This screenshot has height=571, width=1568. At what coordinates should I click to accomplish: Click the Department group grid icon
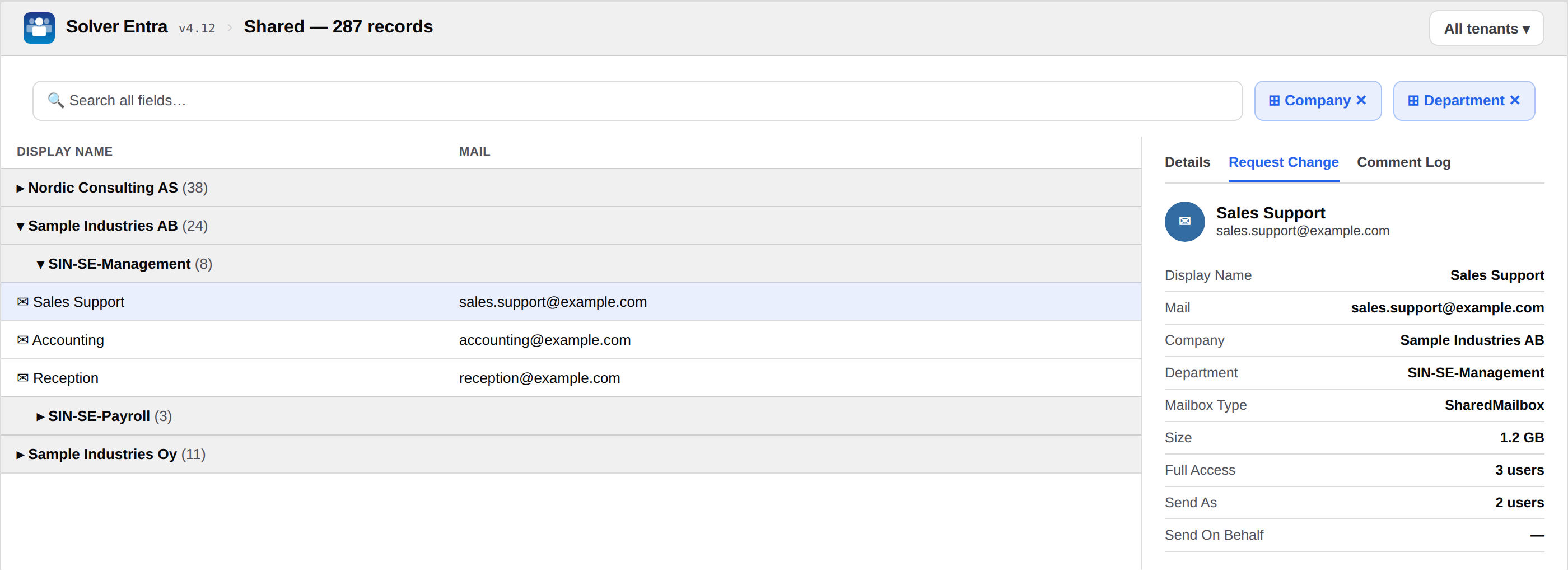pyautogui.click(x=1413, y=101)
